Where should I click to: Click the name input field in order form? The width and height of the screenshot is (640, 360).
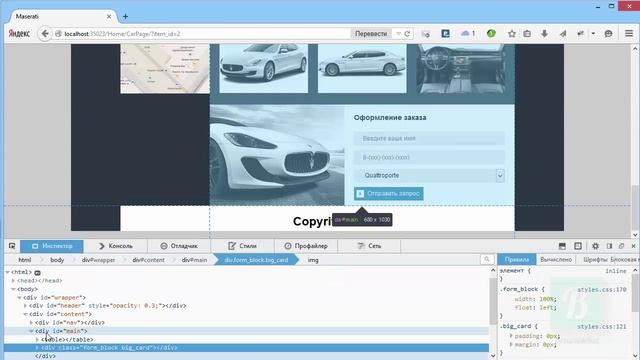429,138
